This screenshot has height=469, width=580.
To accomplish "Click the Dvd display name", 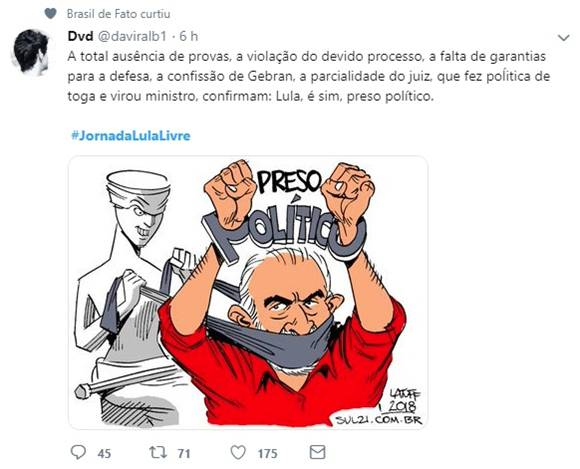I will [x=80, y=36].
